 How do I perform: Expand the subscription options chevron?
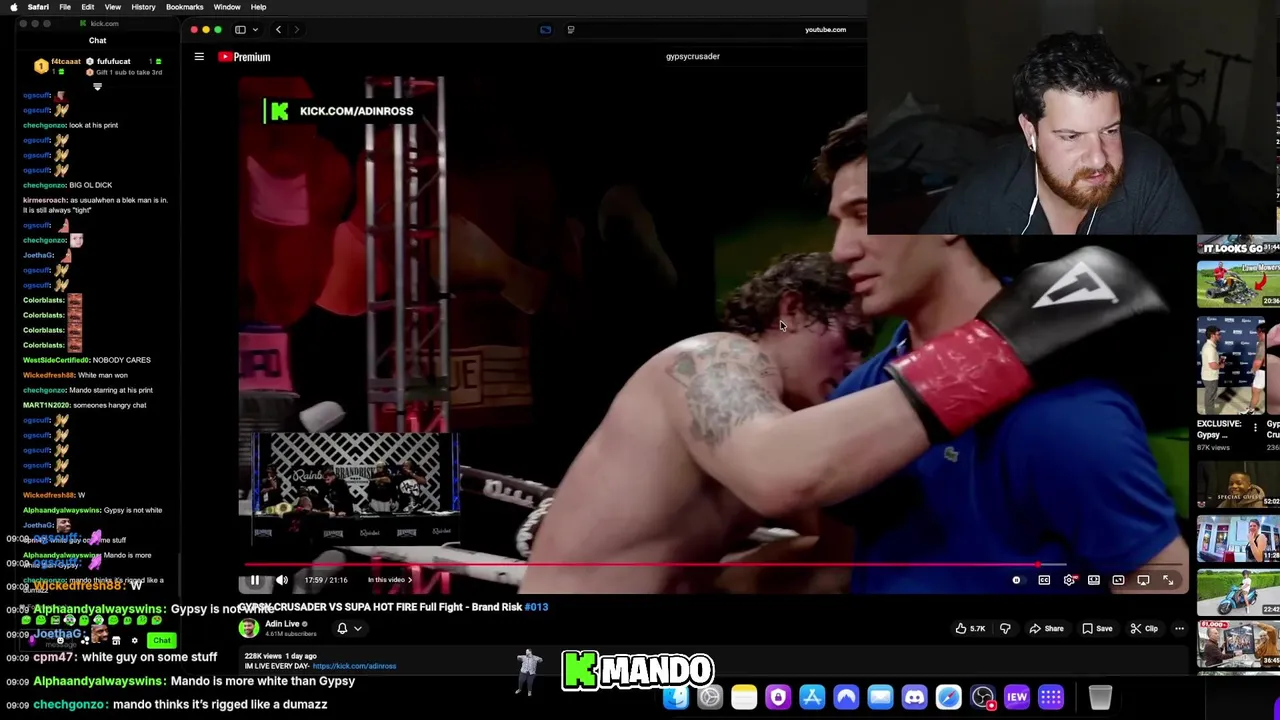pyautogui.click(x=357, y=629)
